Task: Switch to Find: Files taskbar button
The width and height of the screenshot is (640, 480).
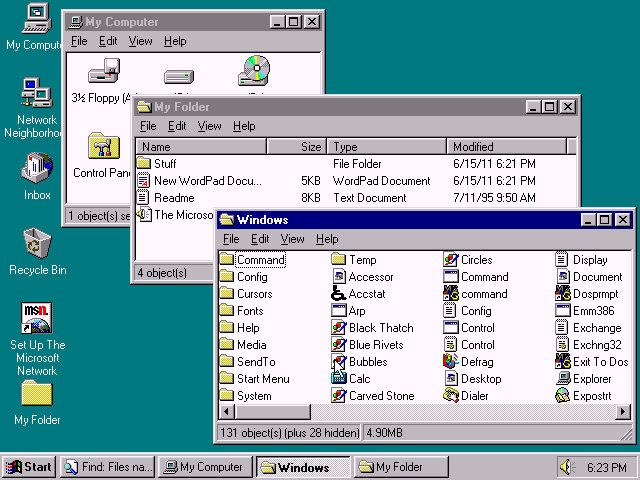Action: 106,467
